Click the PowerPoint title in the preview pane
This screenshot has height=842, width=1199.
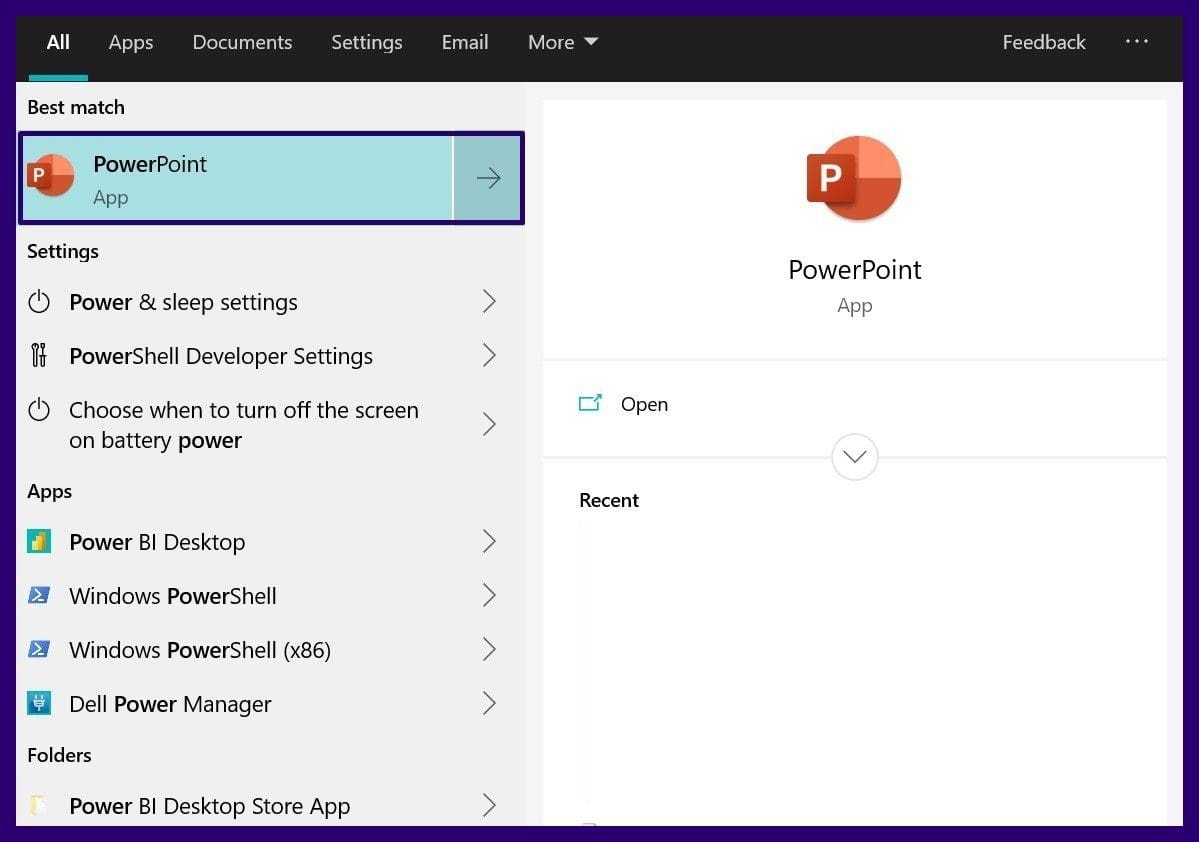click(x=854, y=269)
